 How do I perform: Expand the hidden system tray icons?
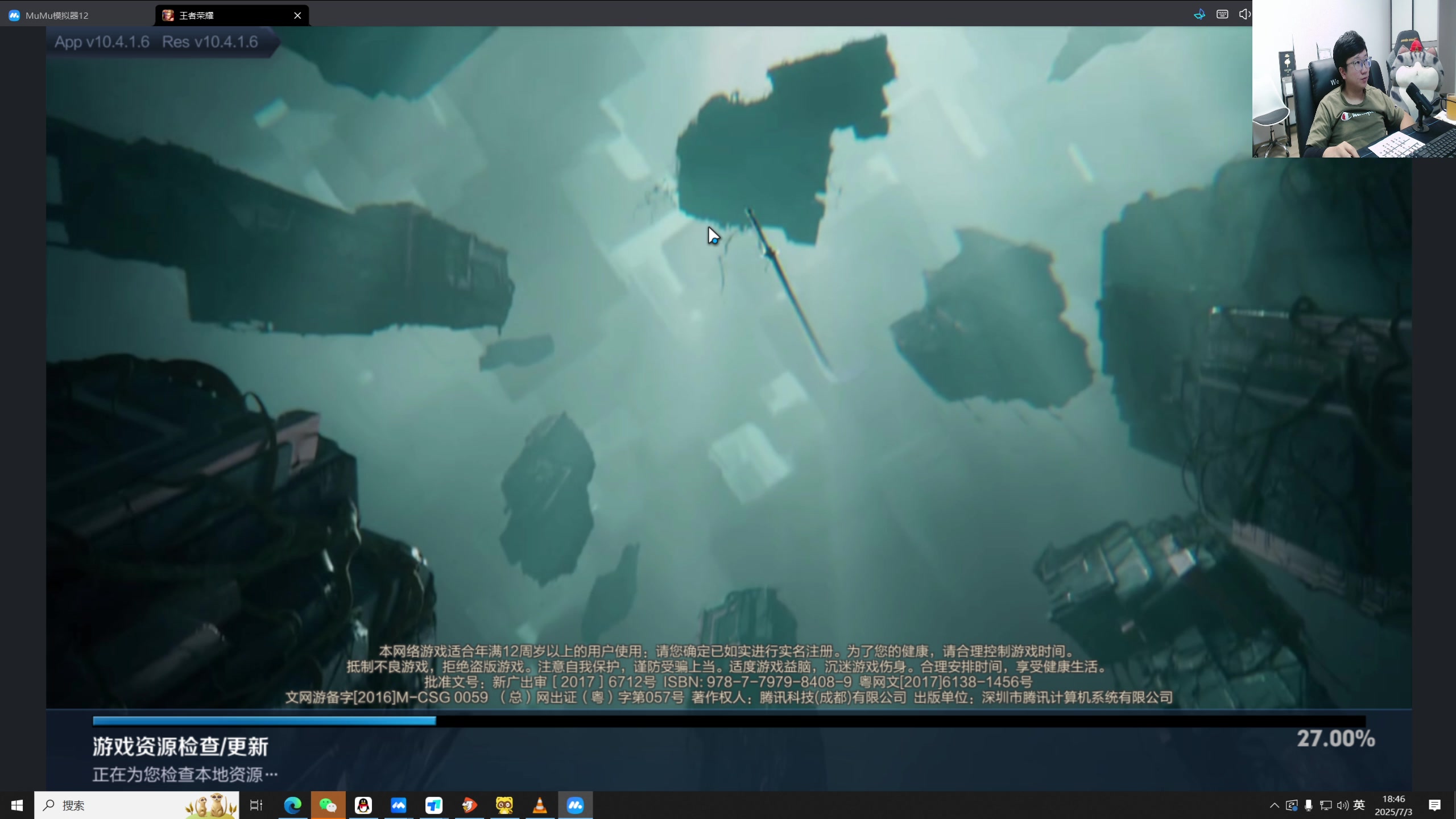(1275, 805)
